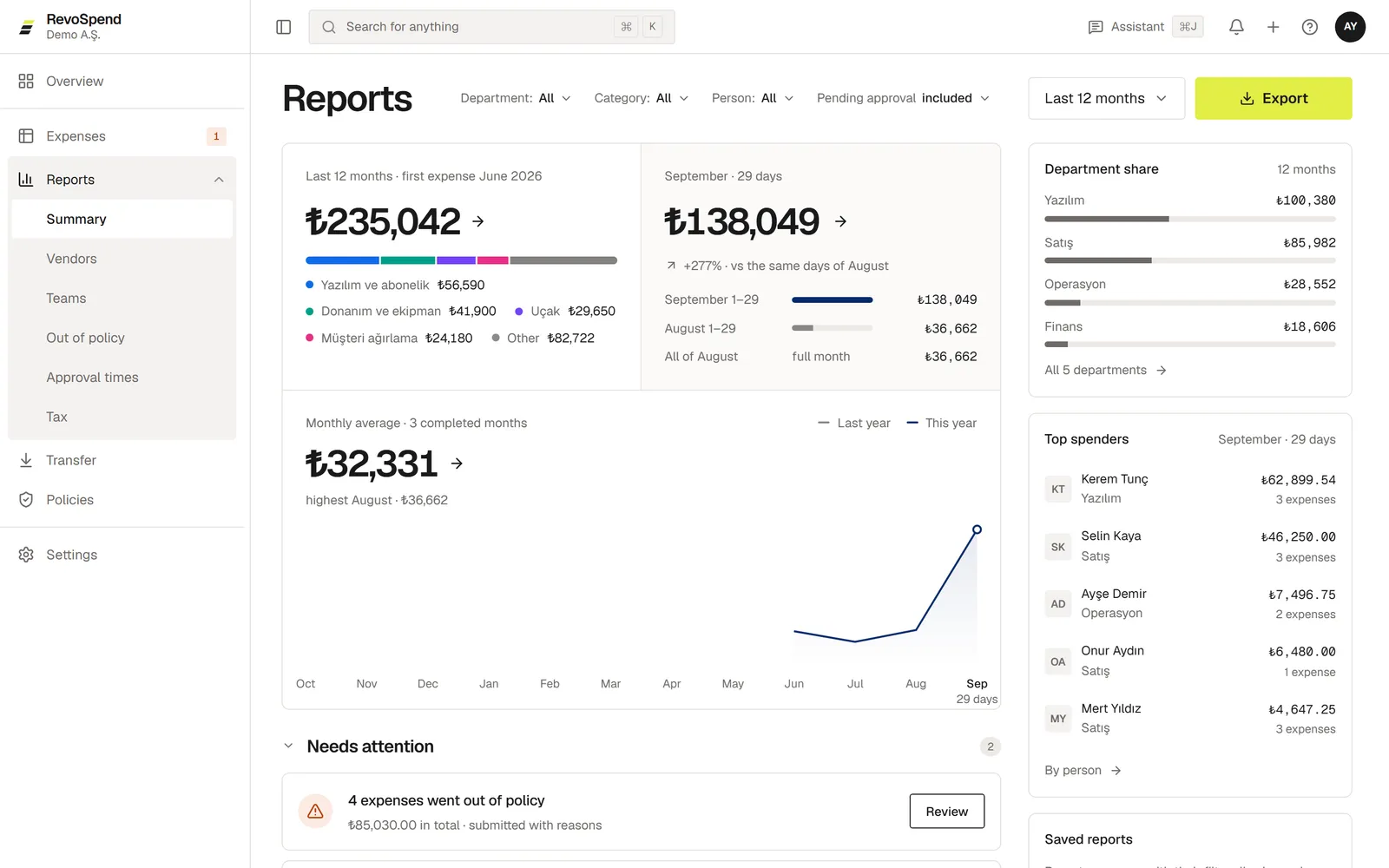Click the arrow next to ₺138,049
Screen dimensions: 1389x868
(x=840, y=221)
